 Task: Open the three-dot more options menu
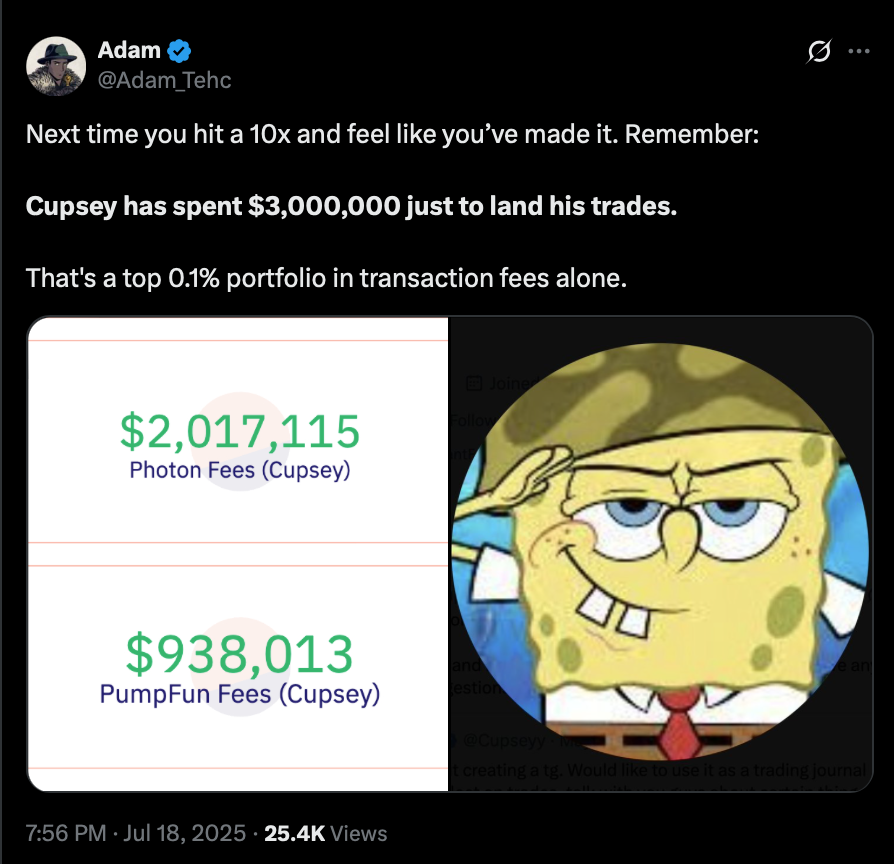858,51
